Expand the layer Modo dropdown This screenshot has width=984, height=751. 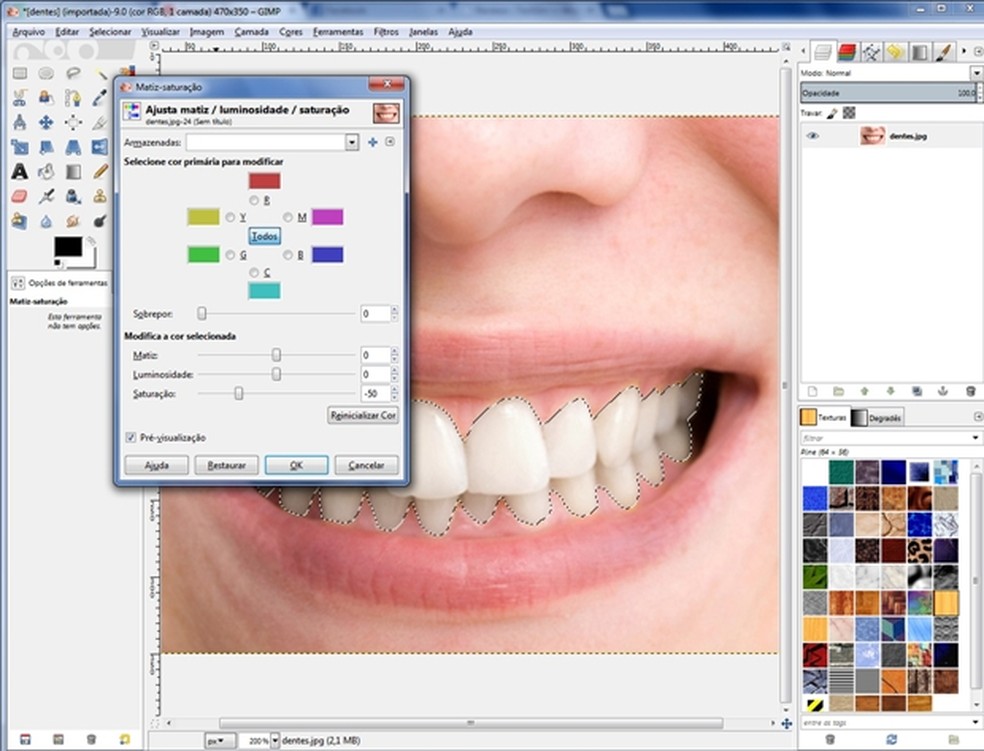click(x=976, y=73)
